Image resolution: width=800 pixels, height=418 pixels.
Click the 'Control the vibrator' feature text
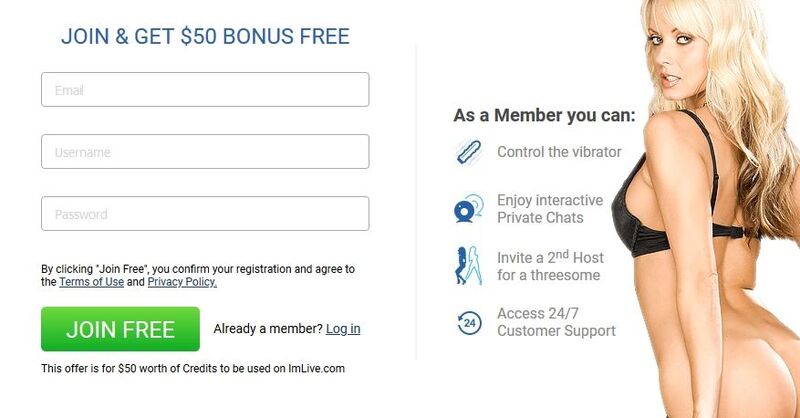coord(559,152)
